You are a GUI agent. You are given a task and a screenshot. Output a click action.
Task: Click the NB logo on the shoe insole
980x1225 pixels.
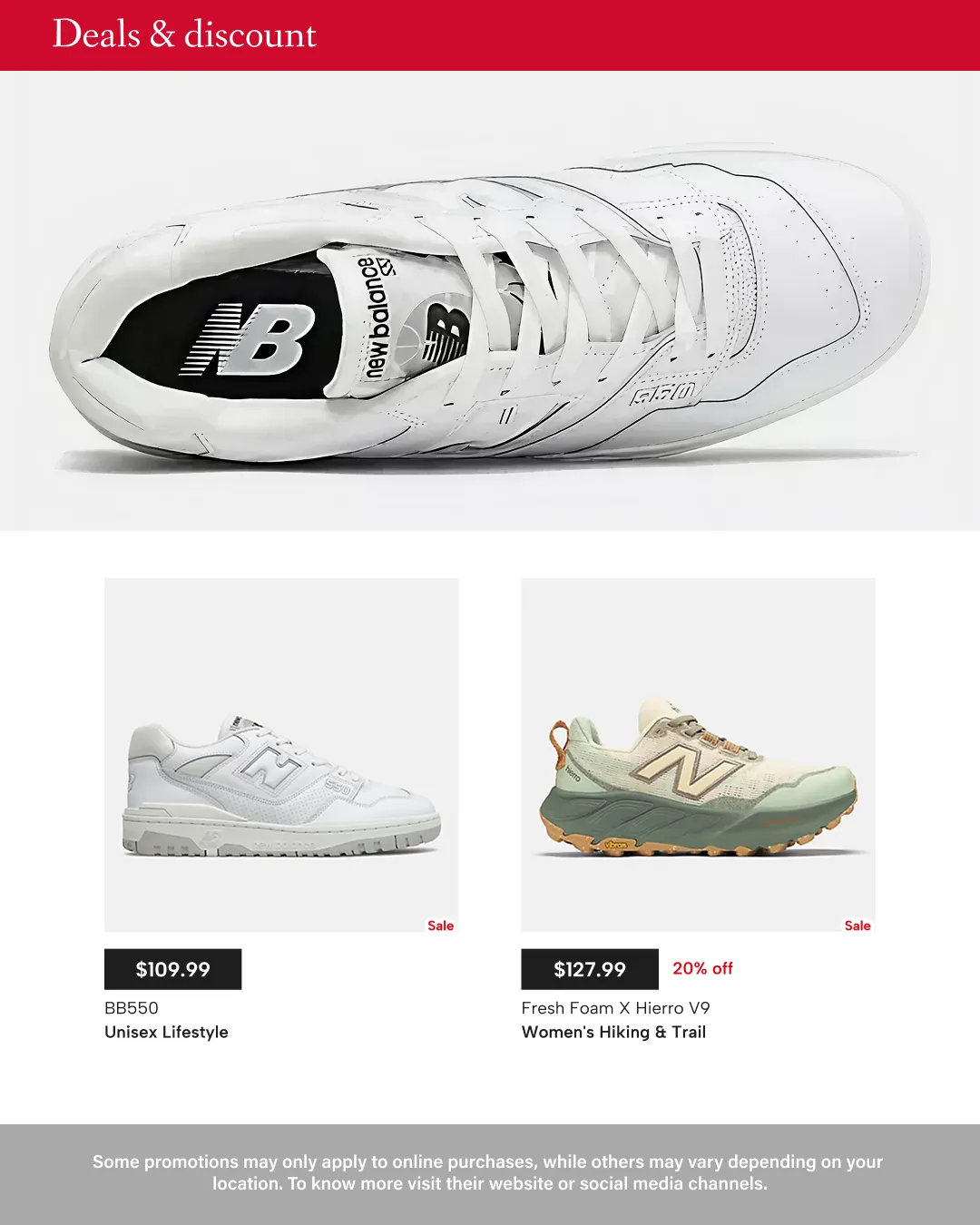pyautogui.click(x=248, y=340)
